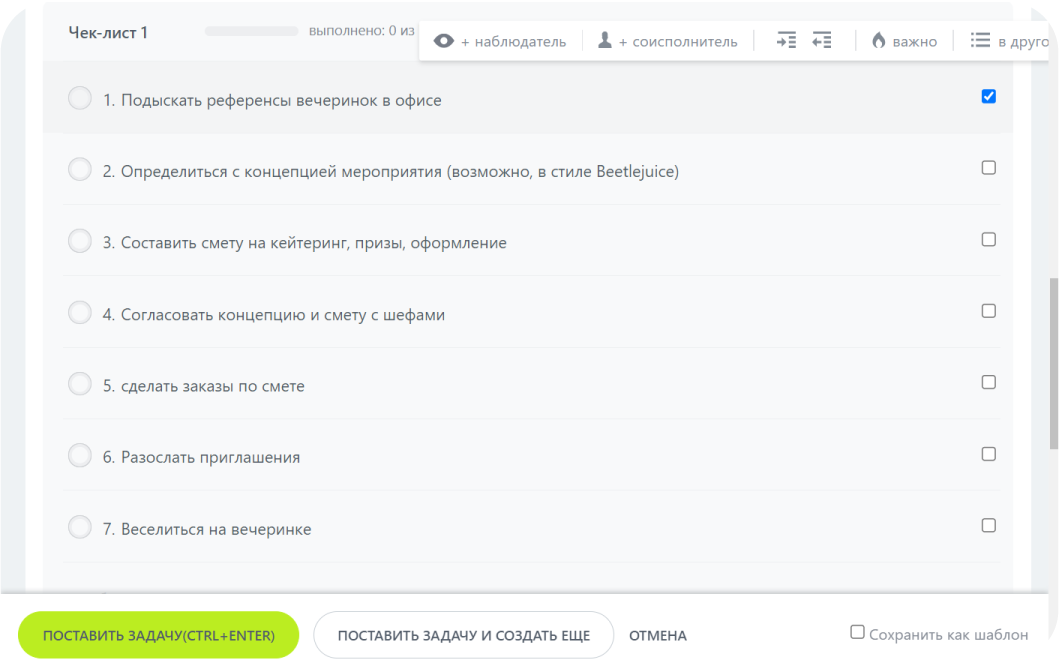
Task: Tick checkbox for item 6 'Разослать приглашения'
Action: (x=989, y=454)
